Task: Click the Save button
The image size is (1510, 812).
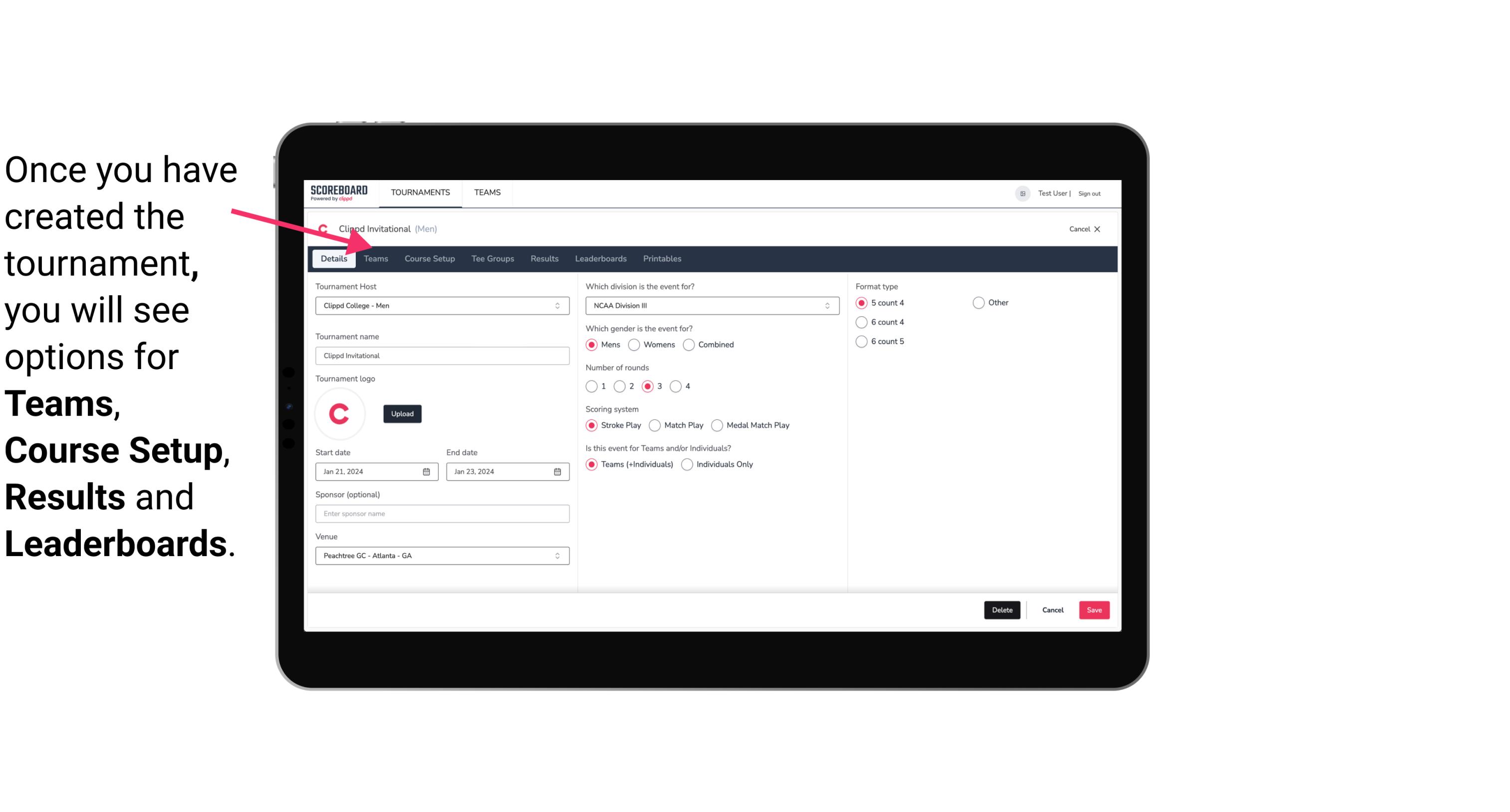Action: (1093, 610)
